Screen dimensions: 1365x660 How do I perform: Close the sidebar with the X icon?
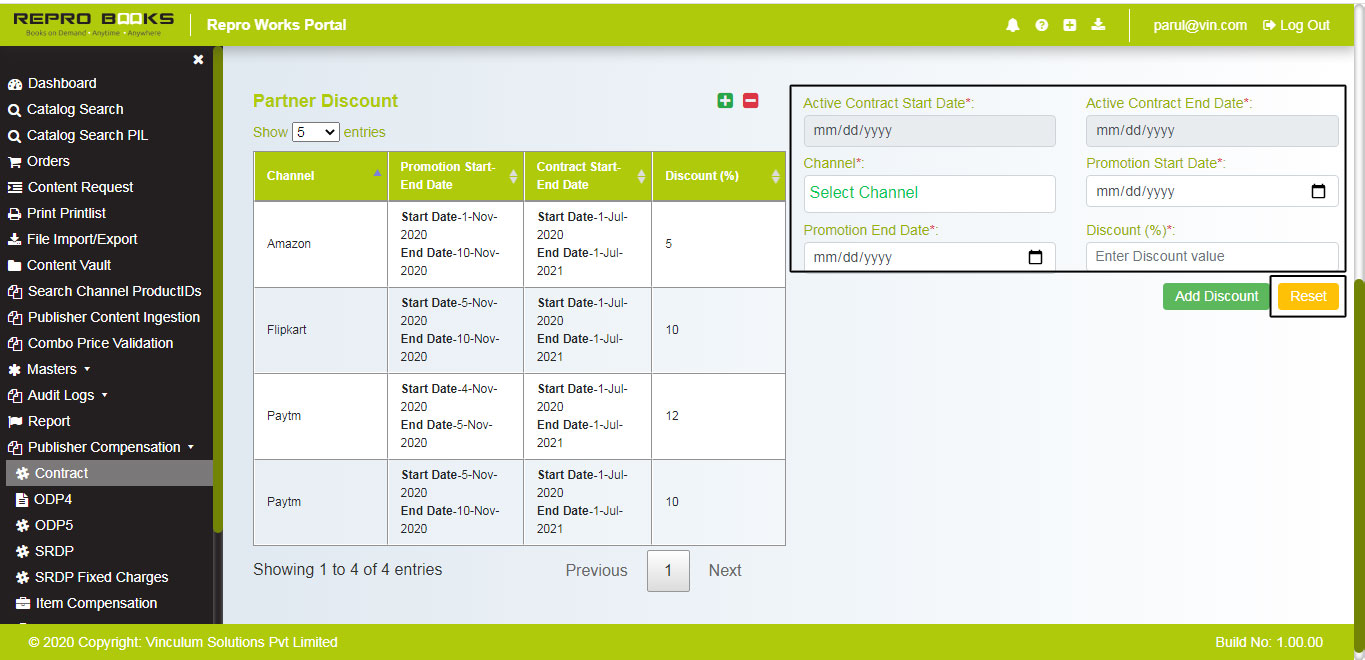coord(198,60)
